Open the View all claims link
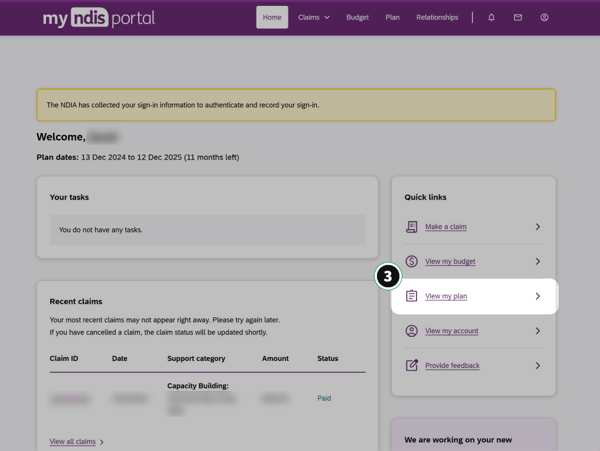Viewport: 600px width, 451px height. point(73,441)
